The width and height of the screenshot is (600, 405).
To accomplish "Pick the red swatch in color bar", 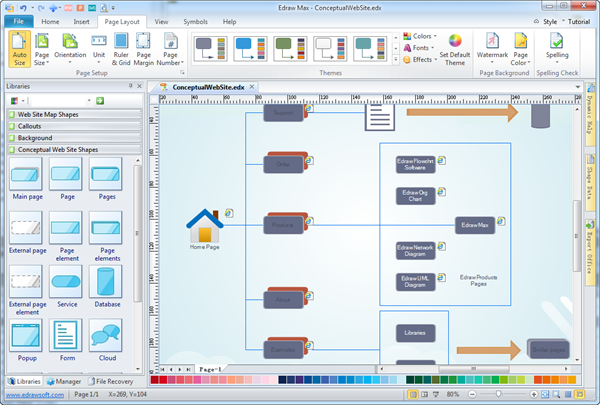I will 164,381.
